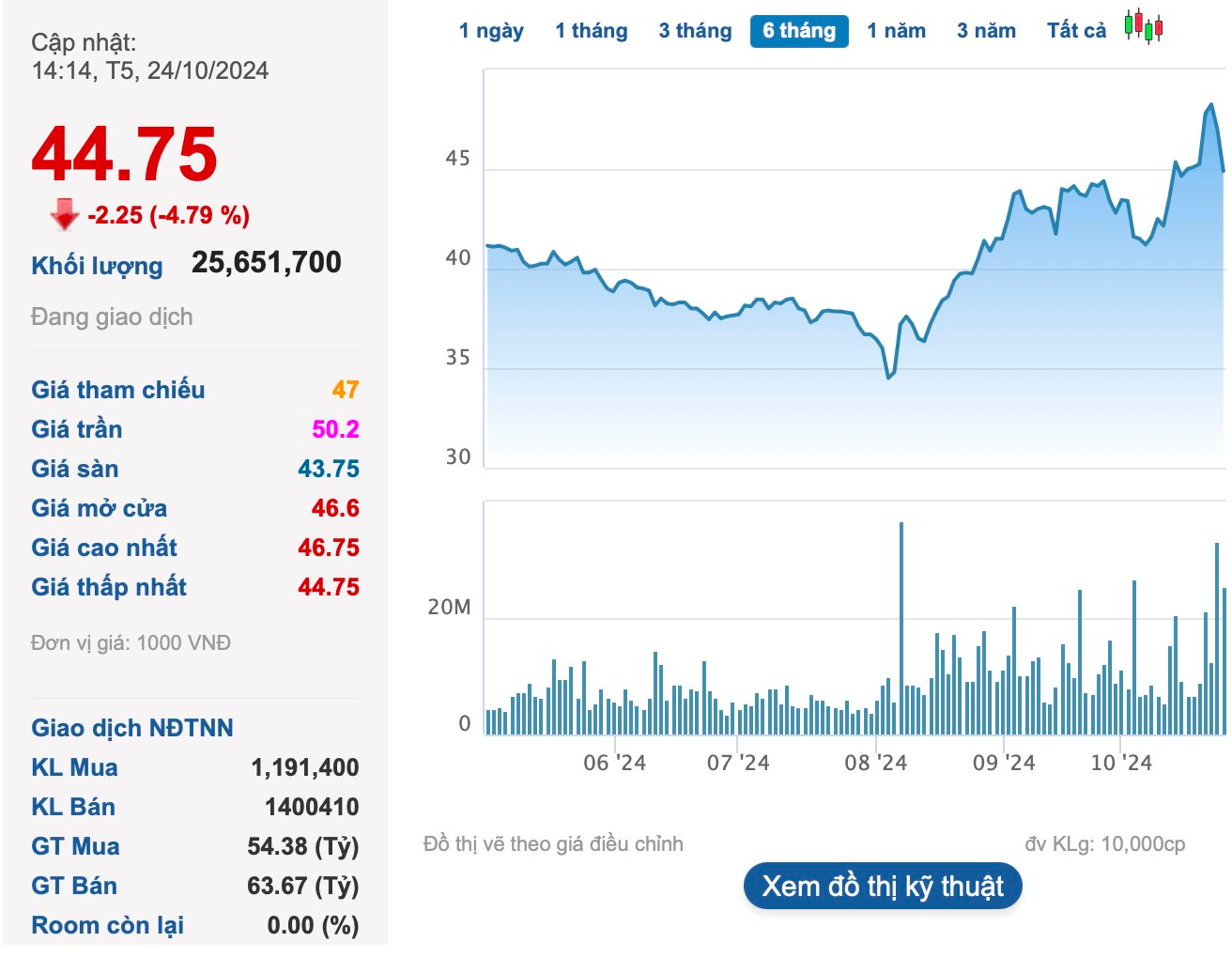Click the Room còn lại value 0.00 (%)
Viewport: 1232px width, 958px height.
click(x=313, y=925)
